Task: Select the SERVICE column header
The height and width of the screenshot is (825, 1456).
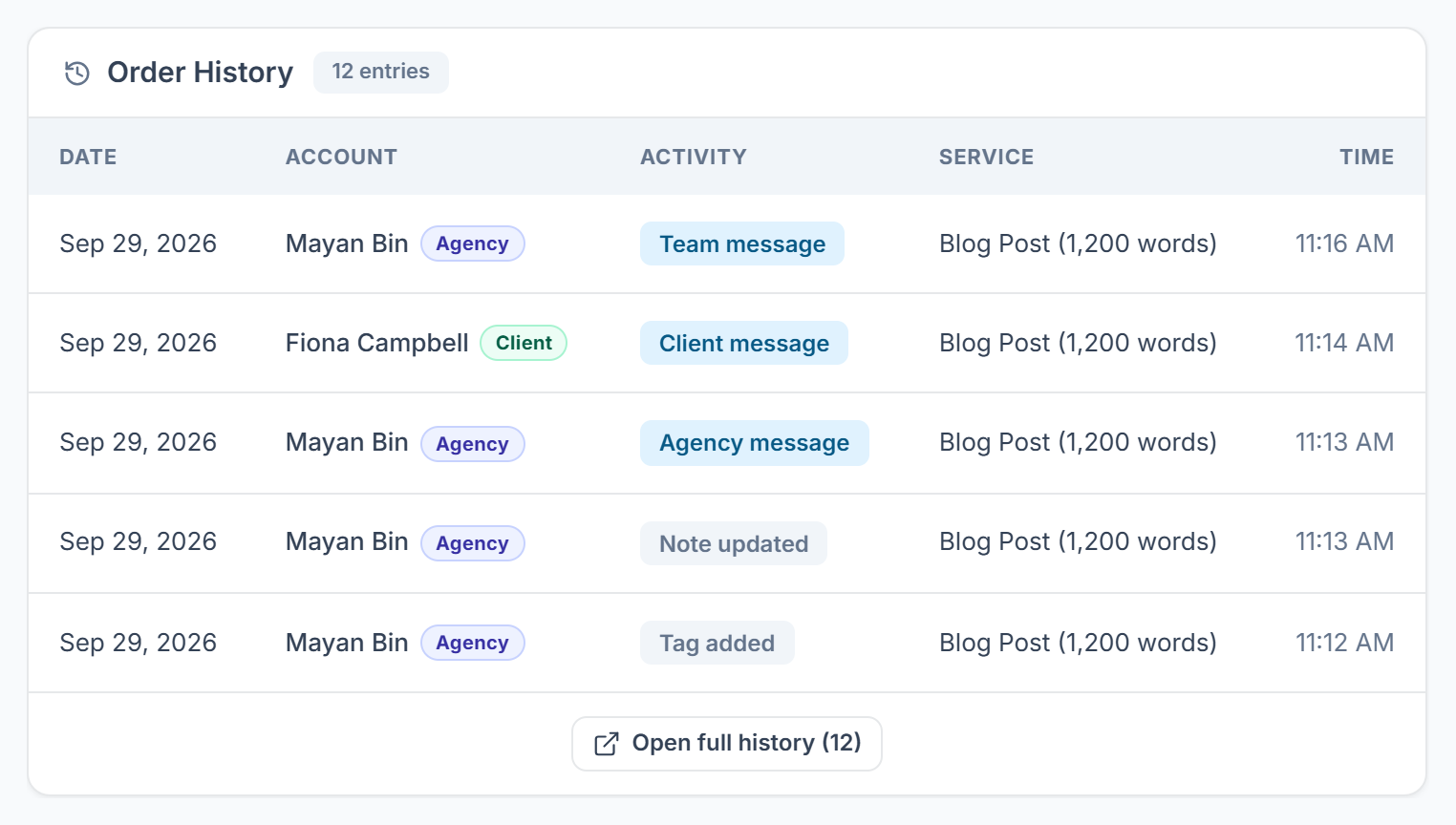Action: click(x=986, y=158)
